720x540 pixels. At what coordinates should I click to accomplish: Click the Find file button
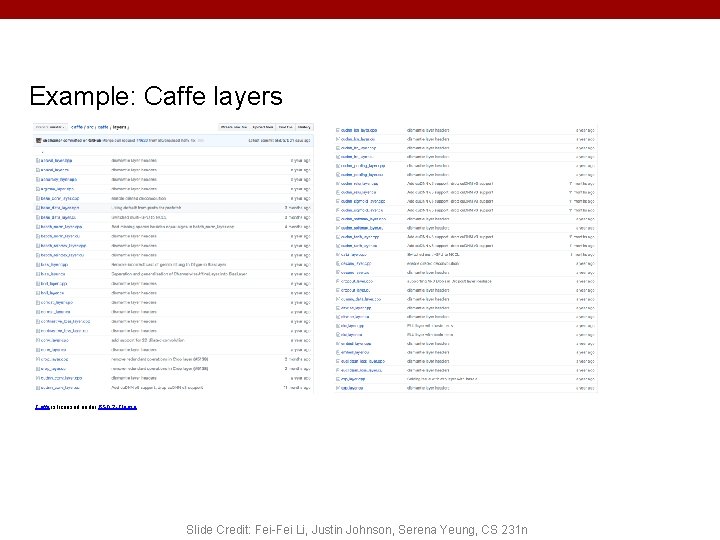tap(285, 127)
